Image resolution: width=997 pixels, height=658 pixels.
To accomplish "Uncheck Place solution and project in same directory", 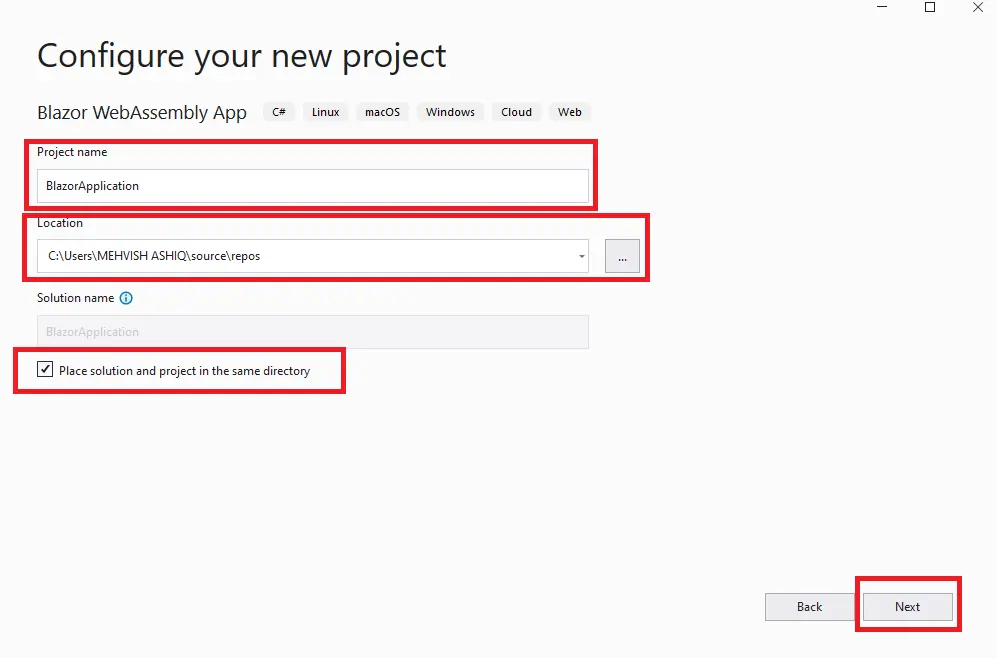I will pos(45,369).
